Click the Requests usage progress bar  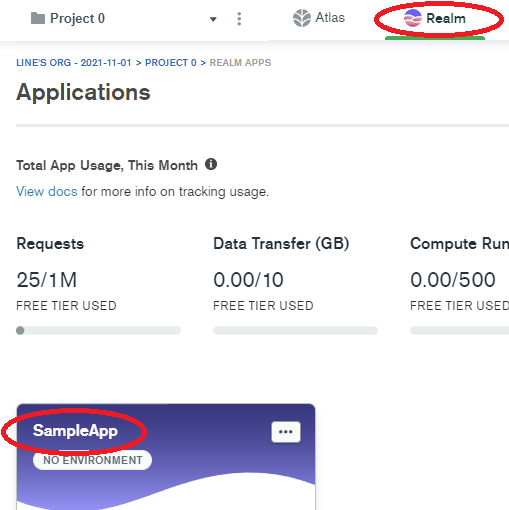[x=98, y=330]
